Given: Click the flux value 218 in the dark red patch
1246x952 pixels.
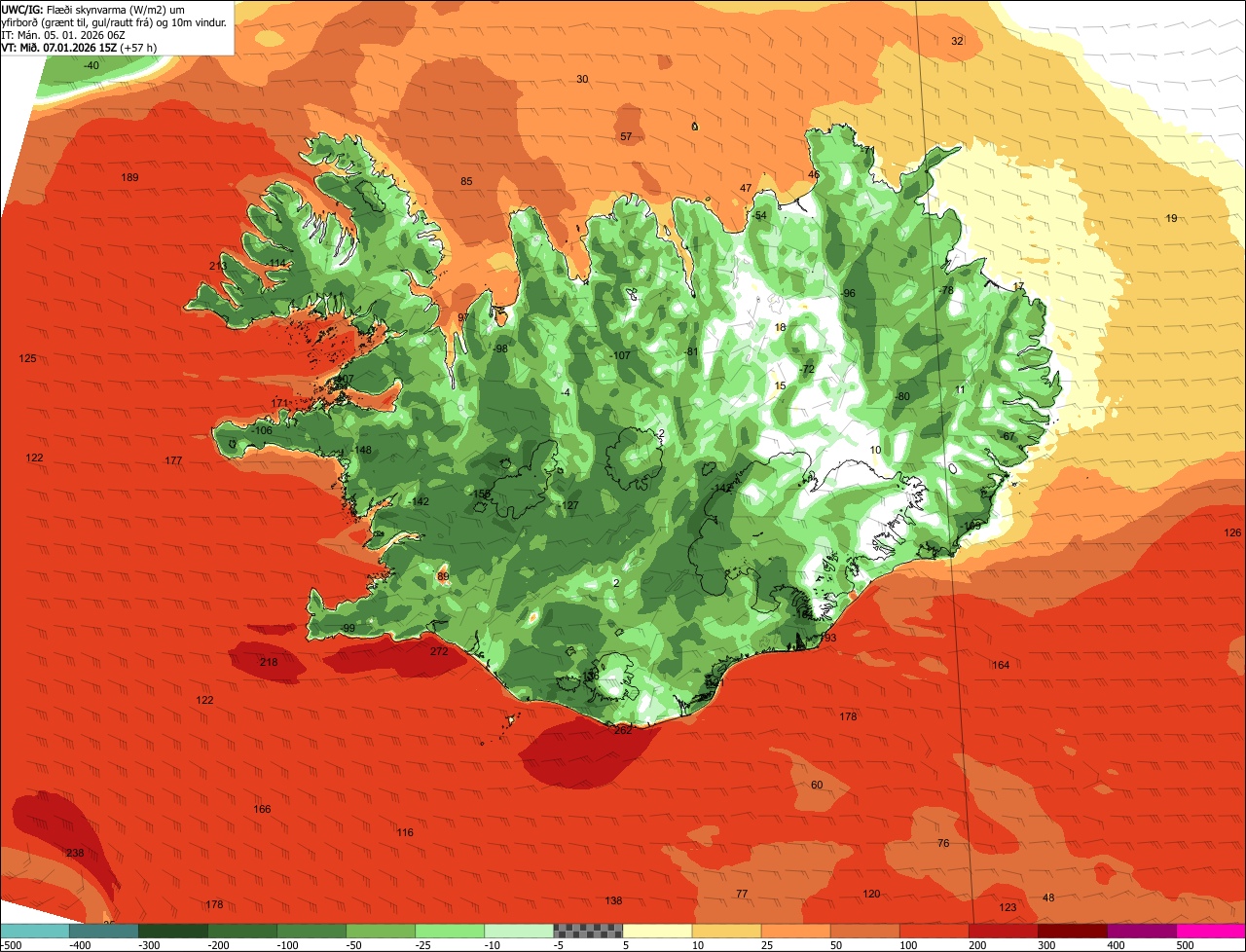Looking at the screenshot, I should (x=269, y=663).
